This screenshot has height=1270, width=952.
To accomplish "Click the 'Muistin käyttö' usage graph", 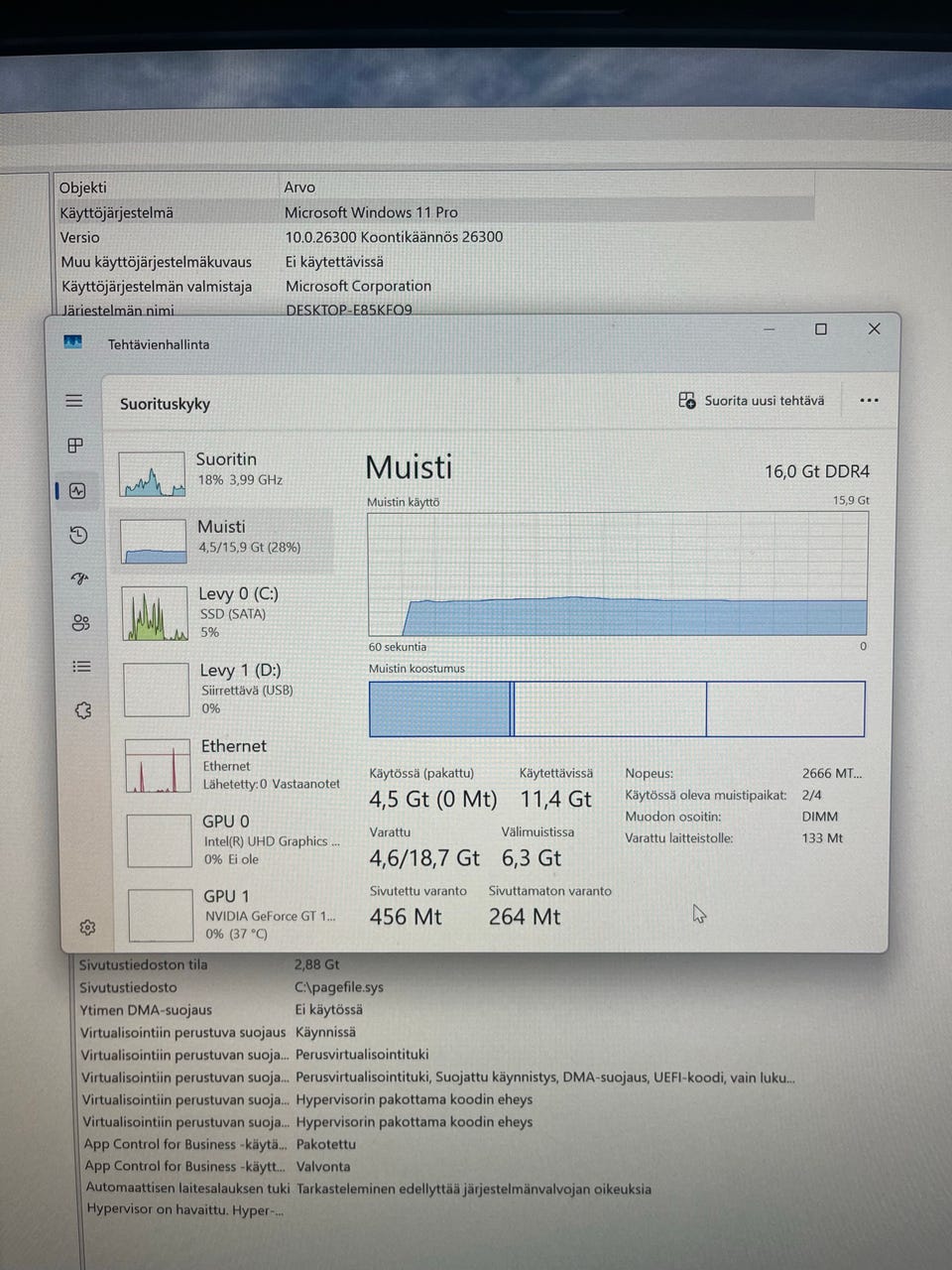I will tap(618, 573).
